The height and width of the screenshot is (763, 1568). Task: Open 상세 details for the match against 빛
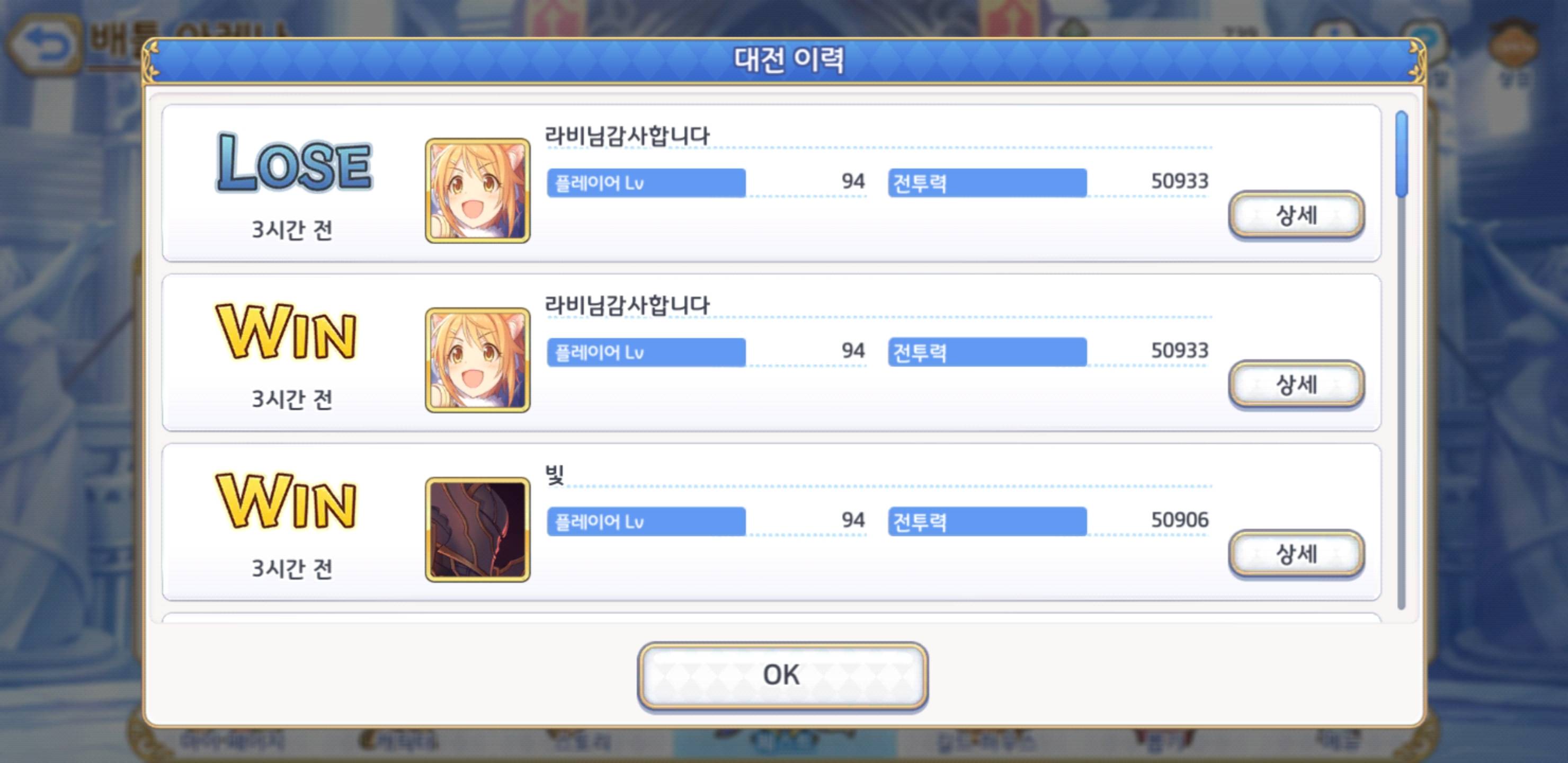click(1296, 553)
